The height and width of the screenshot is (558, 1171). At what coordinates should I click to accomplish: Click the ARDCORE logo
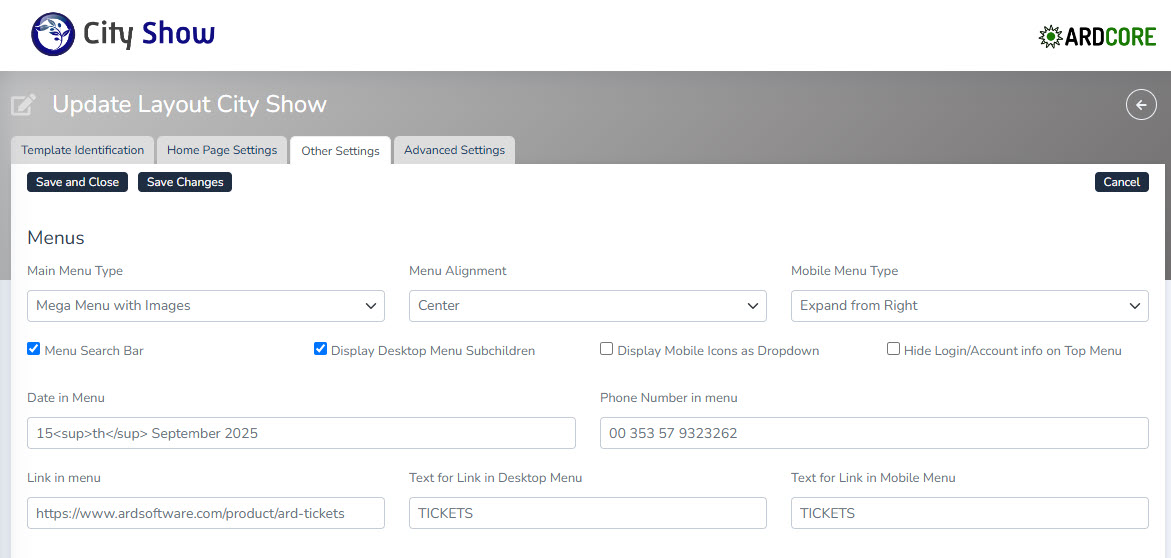pos(1097,37)
